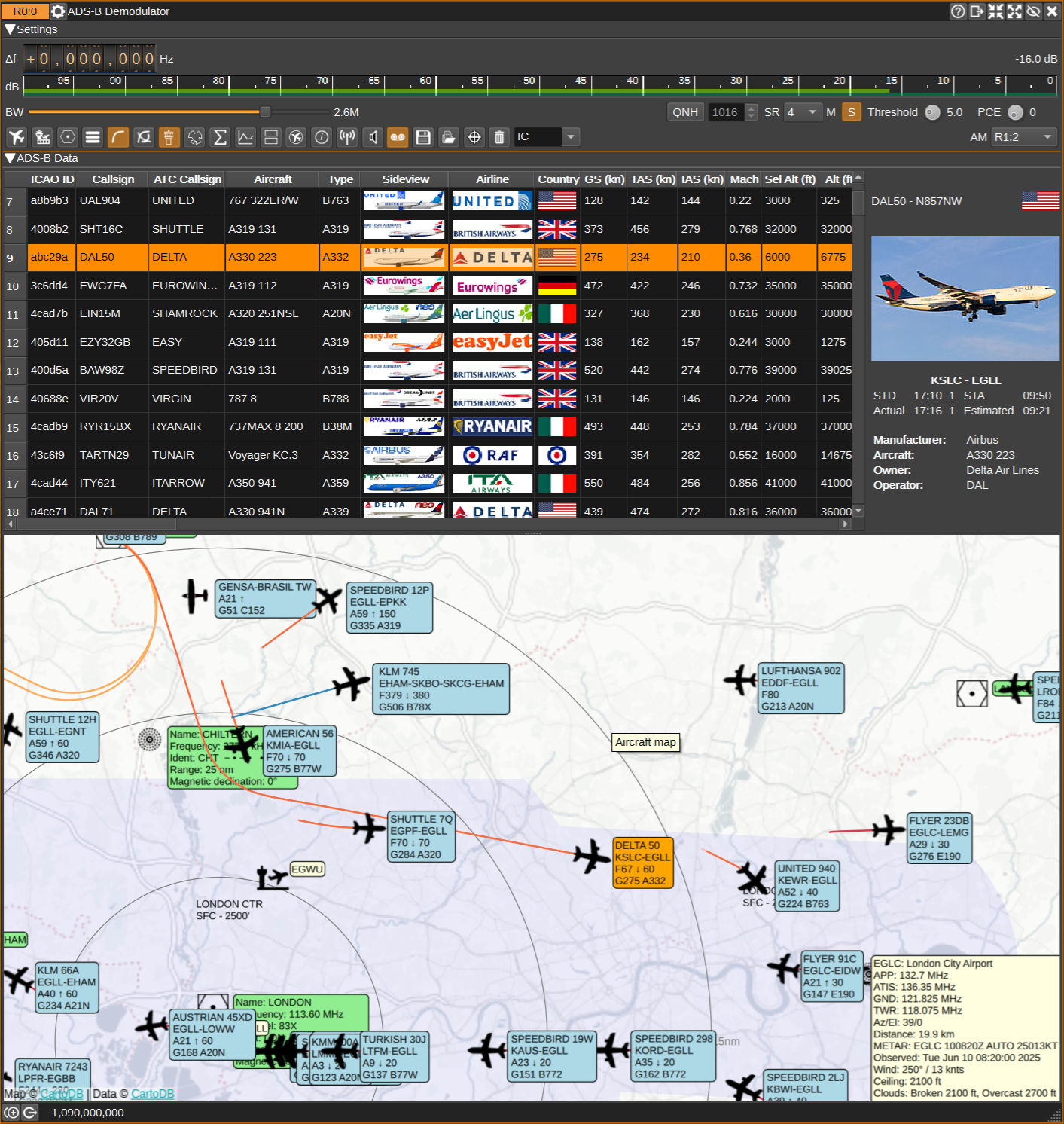Toggle the QNH button
This screenshot has height=1124, width=1064.
tap(685, 112)
